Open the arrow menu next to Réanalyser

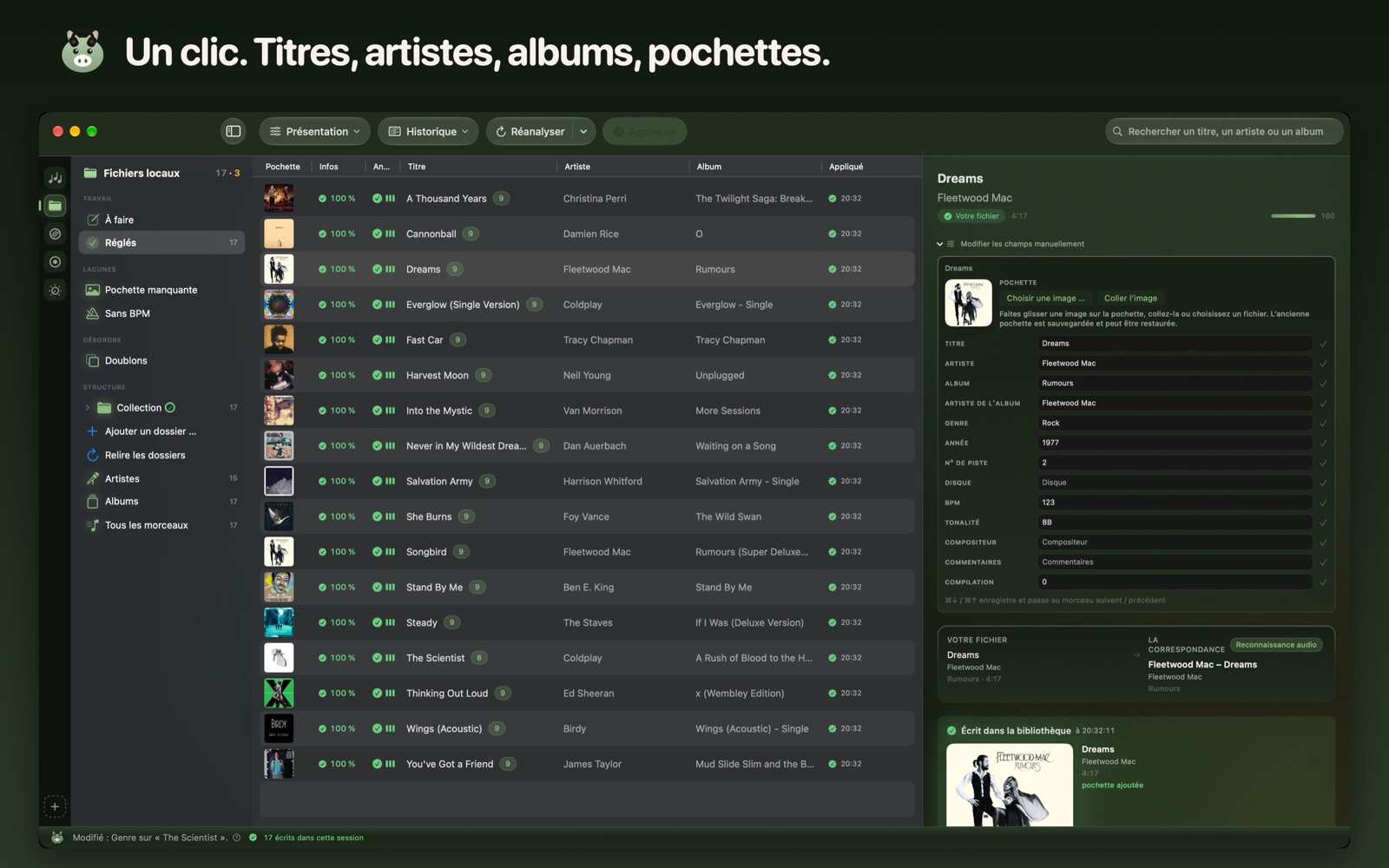(583, 131)
